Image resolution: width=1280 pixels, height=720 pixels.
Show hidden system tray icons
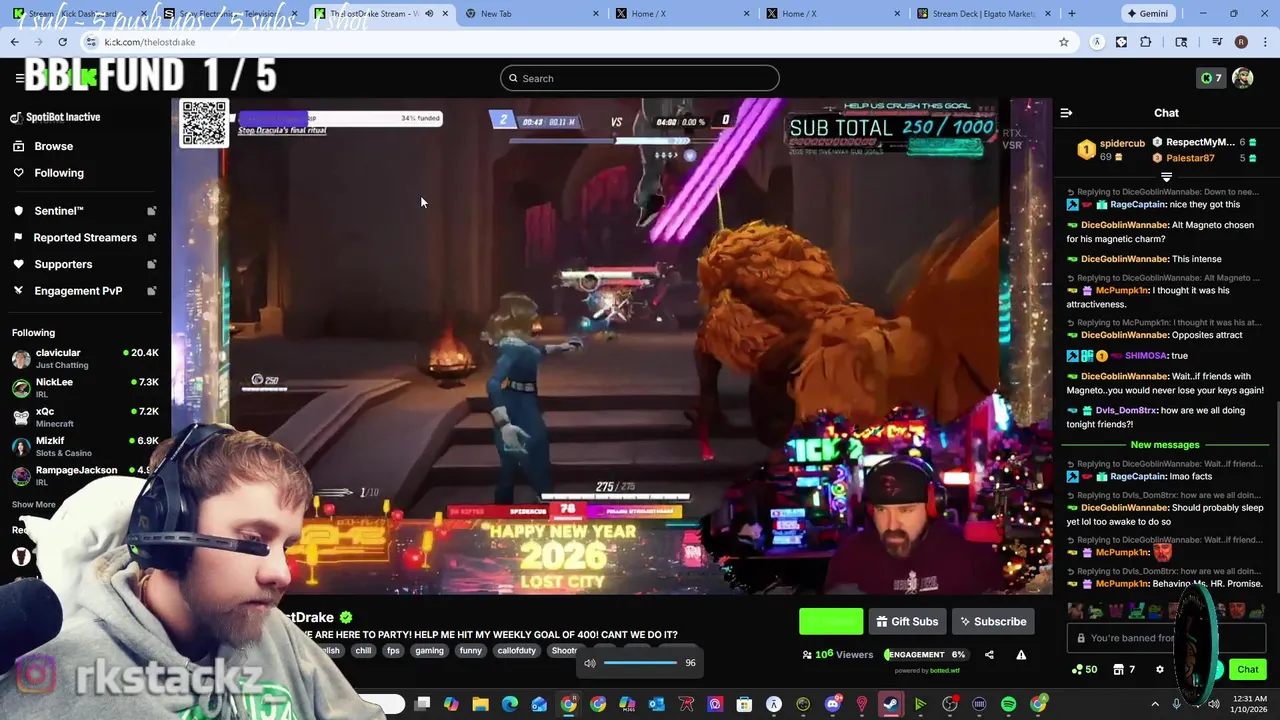coord(1155,705)
